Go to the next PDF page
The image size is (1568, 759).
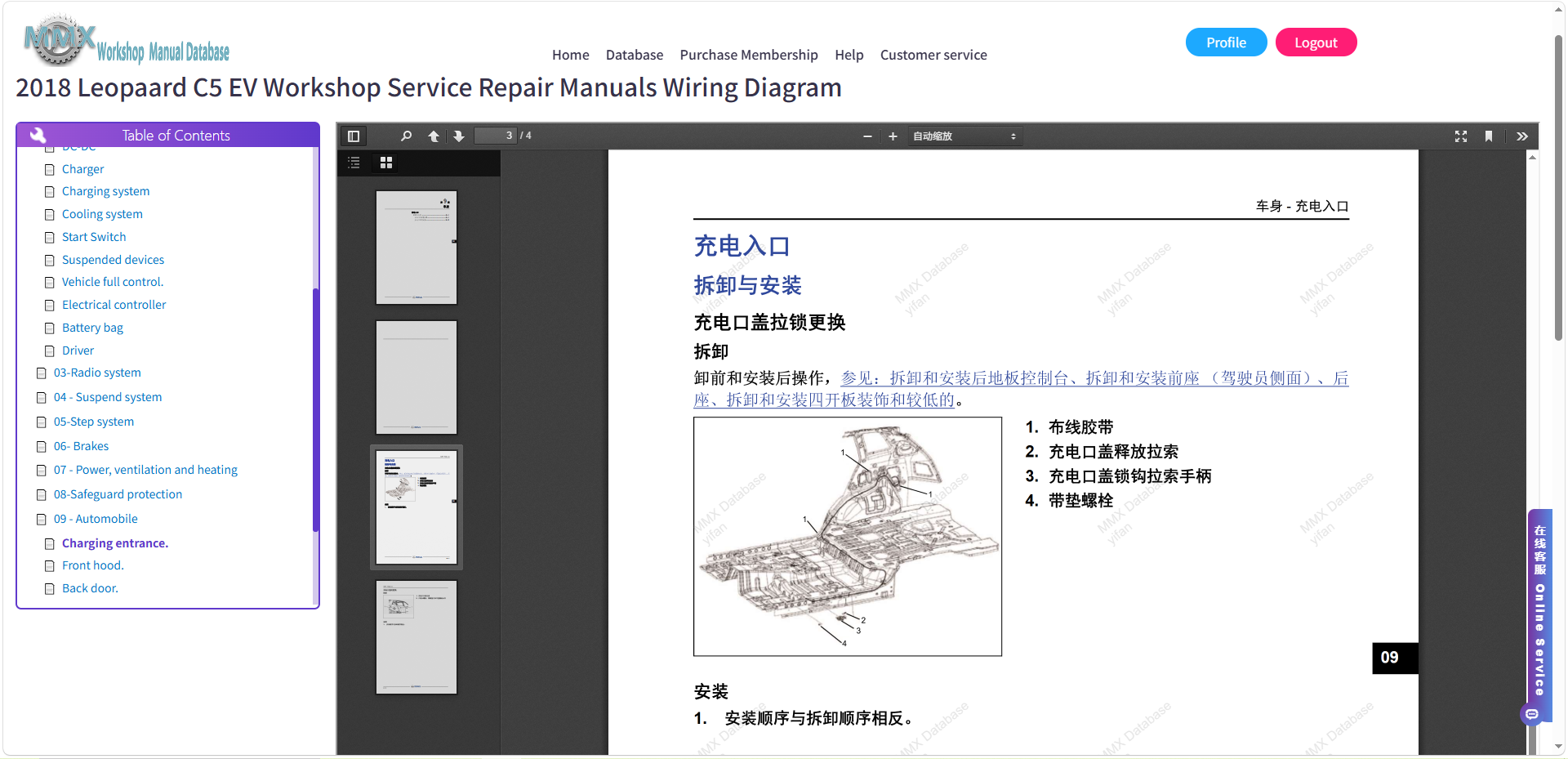[459, 136]
